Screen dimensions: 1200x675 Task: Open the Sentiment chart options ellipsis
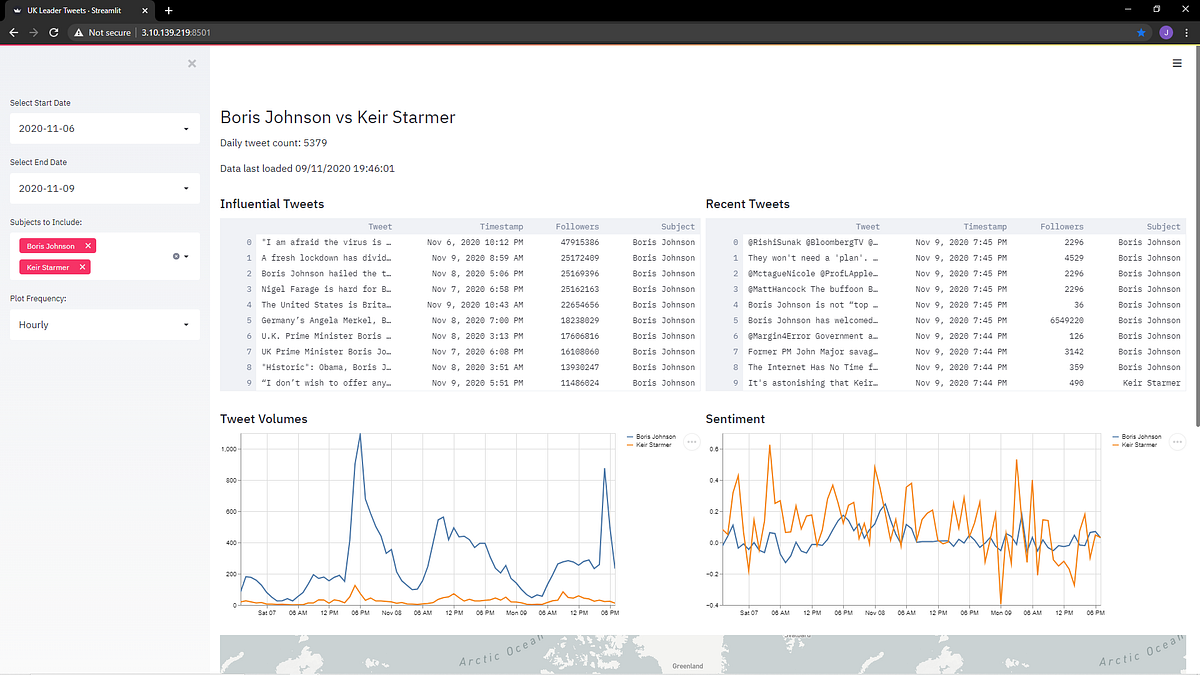pos(1176,441)
